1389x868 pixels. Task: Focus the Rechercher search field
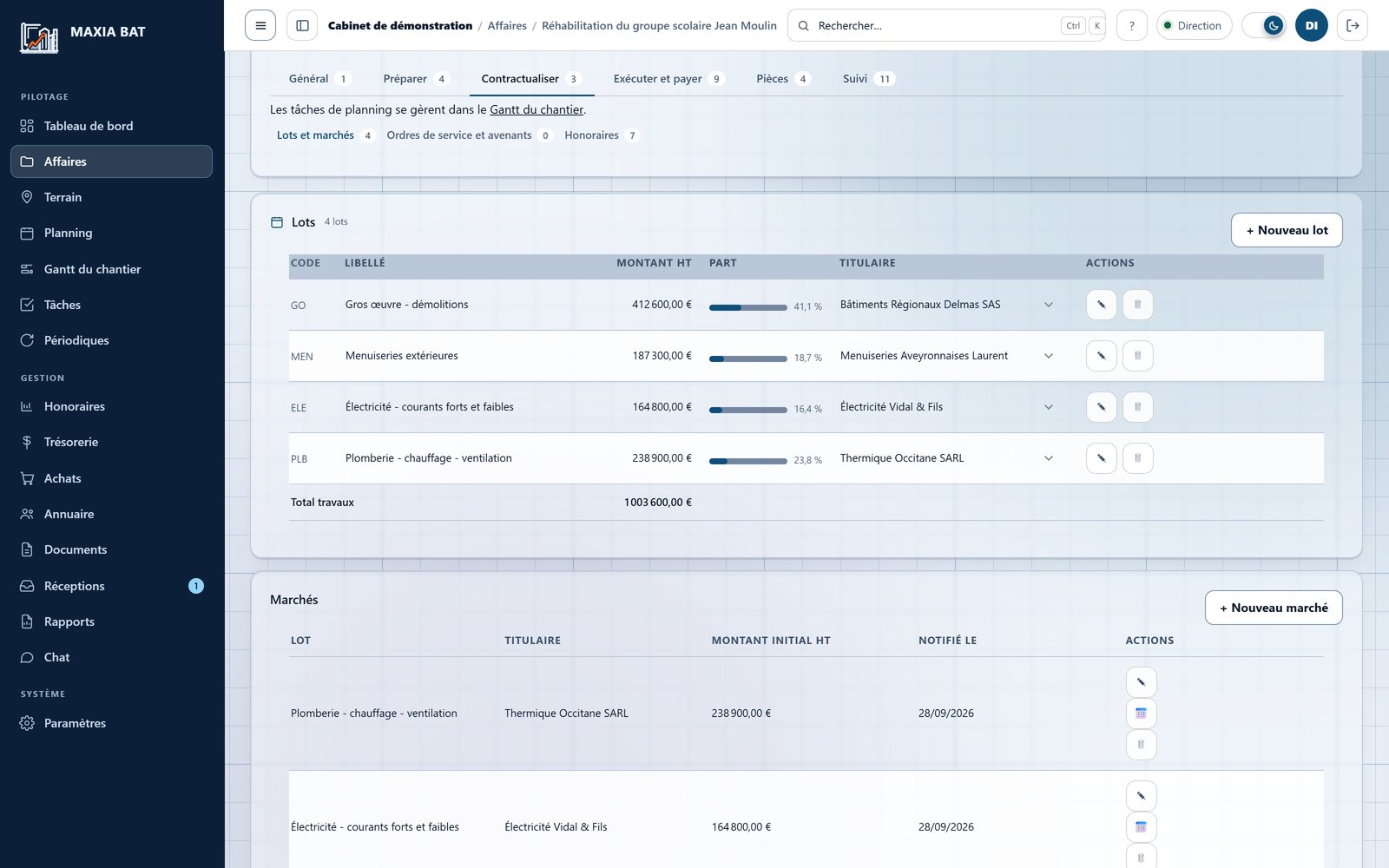(946, 26)
